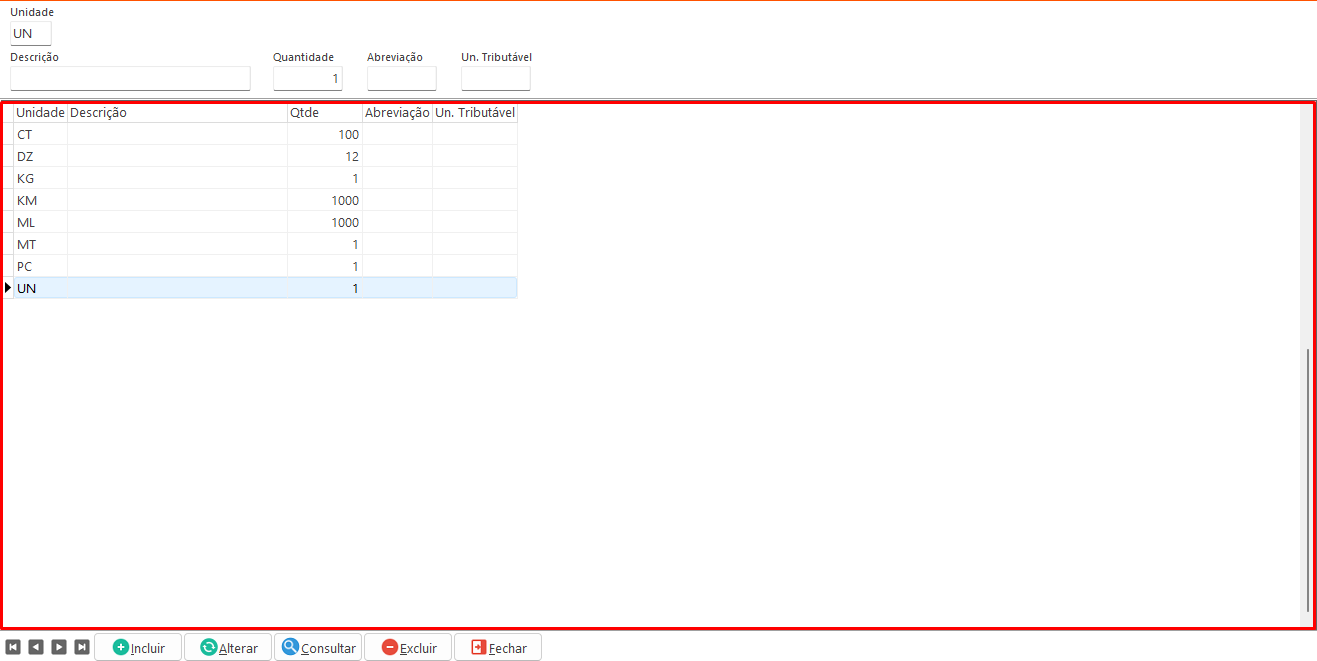Click the Un. Tributável input field

coord(495,79)
